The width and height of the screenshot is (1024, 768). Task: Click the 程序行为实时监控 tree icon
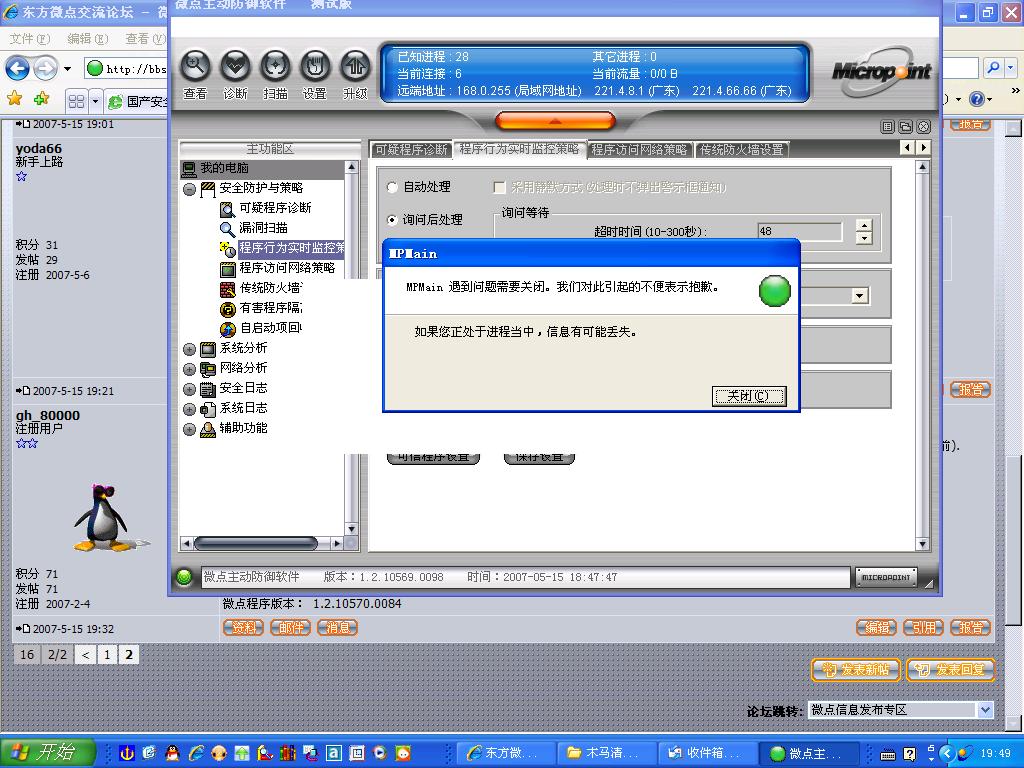pyautogui.click(x=227, y=249)
